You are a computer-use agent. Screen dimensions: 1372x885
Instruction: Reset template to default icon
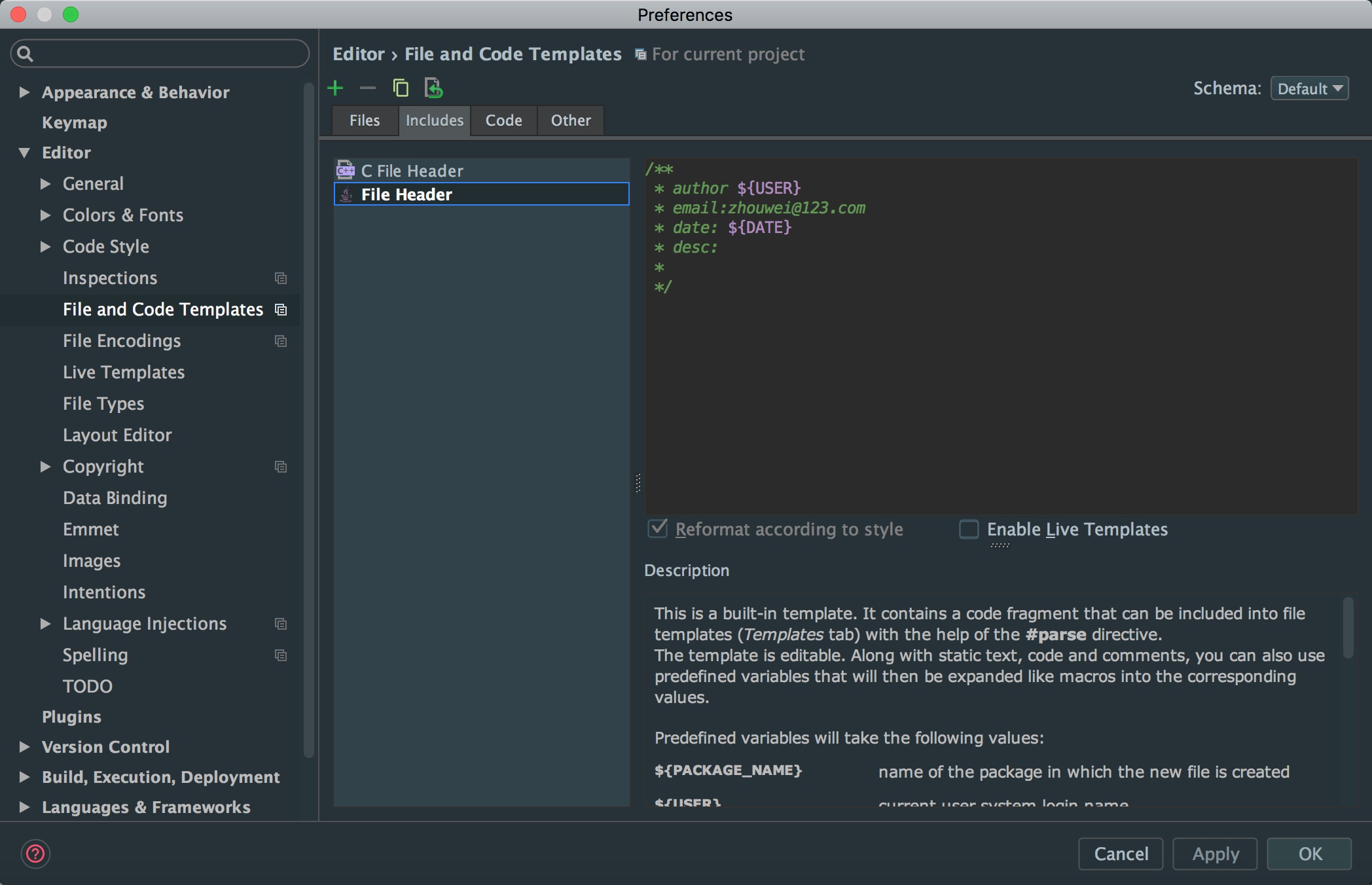[433, 88]
